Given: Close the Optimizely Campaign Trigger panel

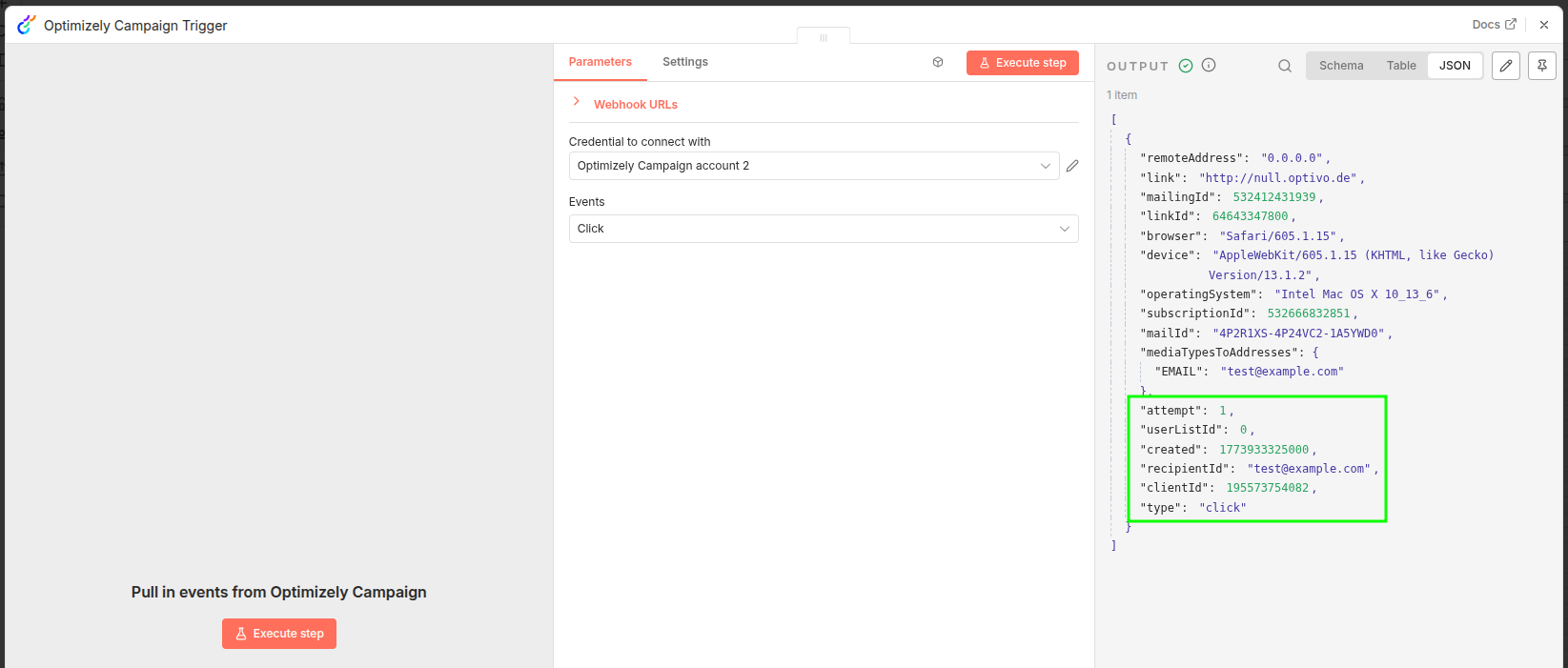Looking at the screenshot, I should (1544, 25).
